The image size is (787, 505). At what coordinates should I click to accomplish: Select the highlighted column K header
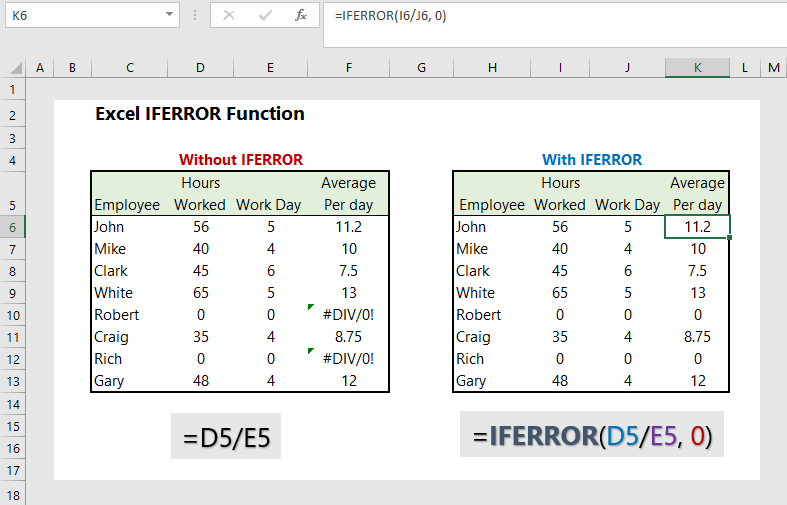click(697, 68)
